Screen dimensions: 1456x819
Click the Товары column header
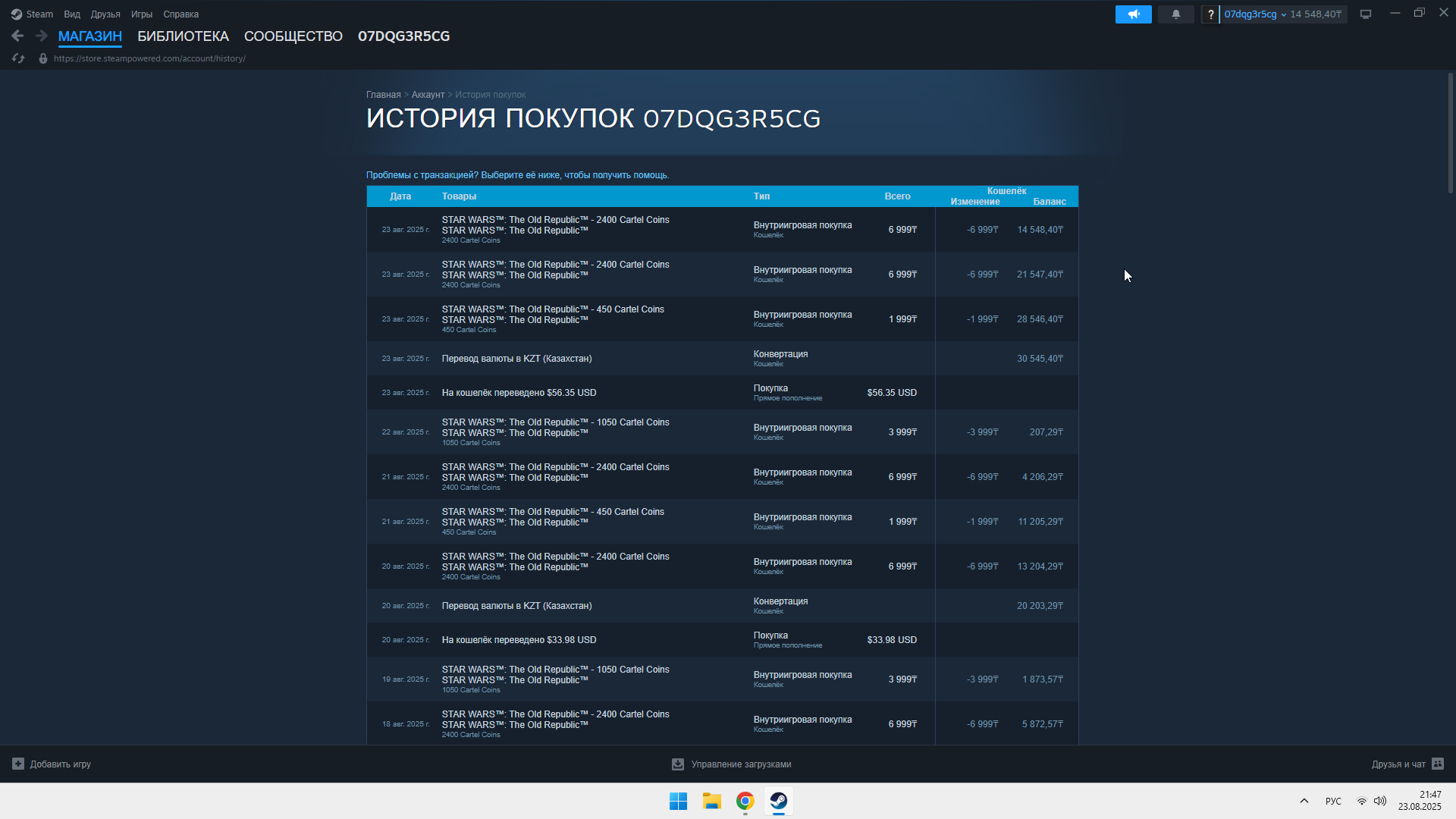[x=459, y=196]
